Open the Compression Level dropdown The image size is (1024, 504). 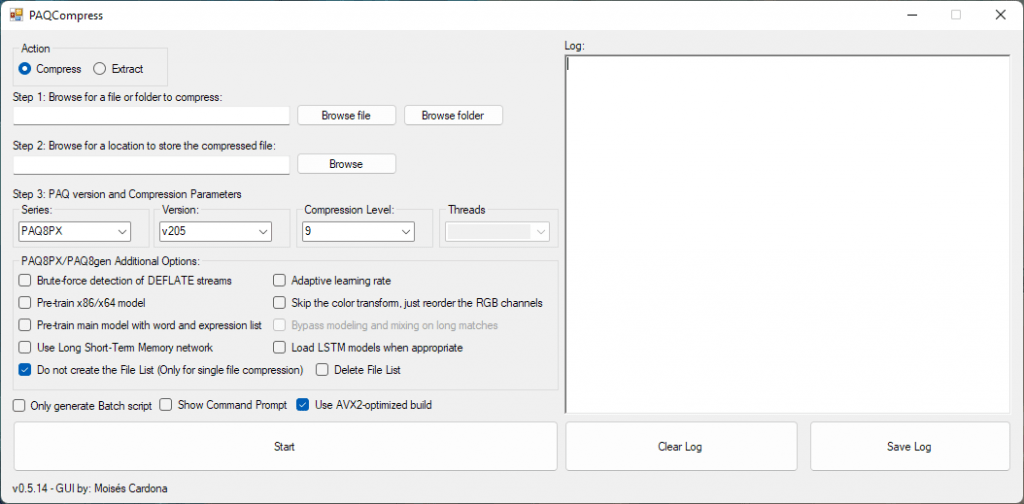point(358,231)
